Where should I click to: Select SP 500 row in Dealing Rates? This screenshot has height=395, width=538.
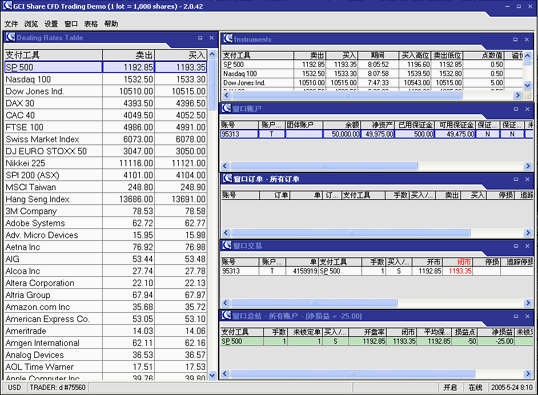(x=106, y=67)
